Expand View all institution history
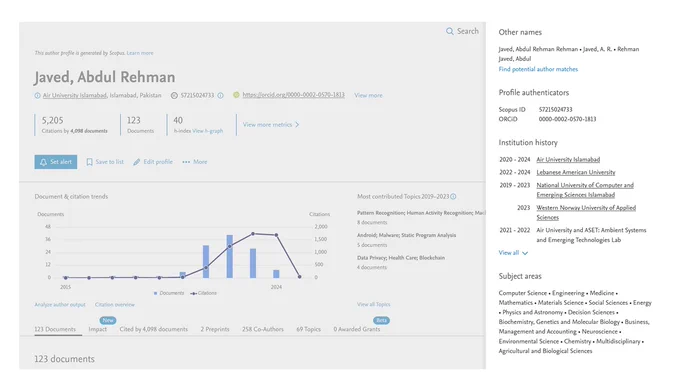 pos(513,252)
